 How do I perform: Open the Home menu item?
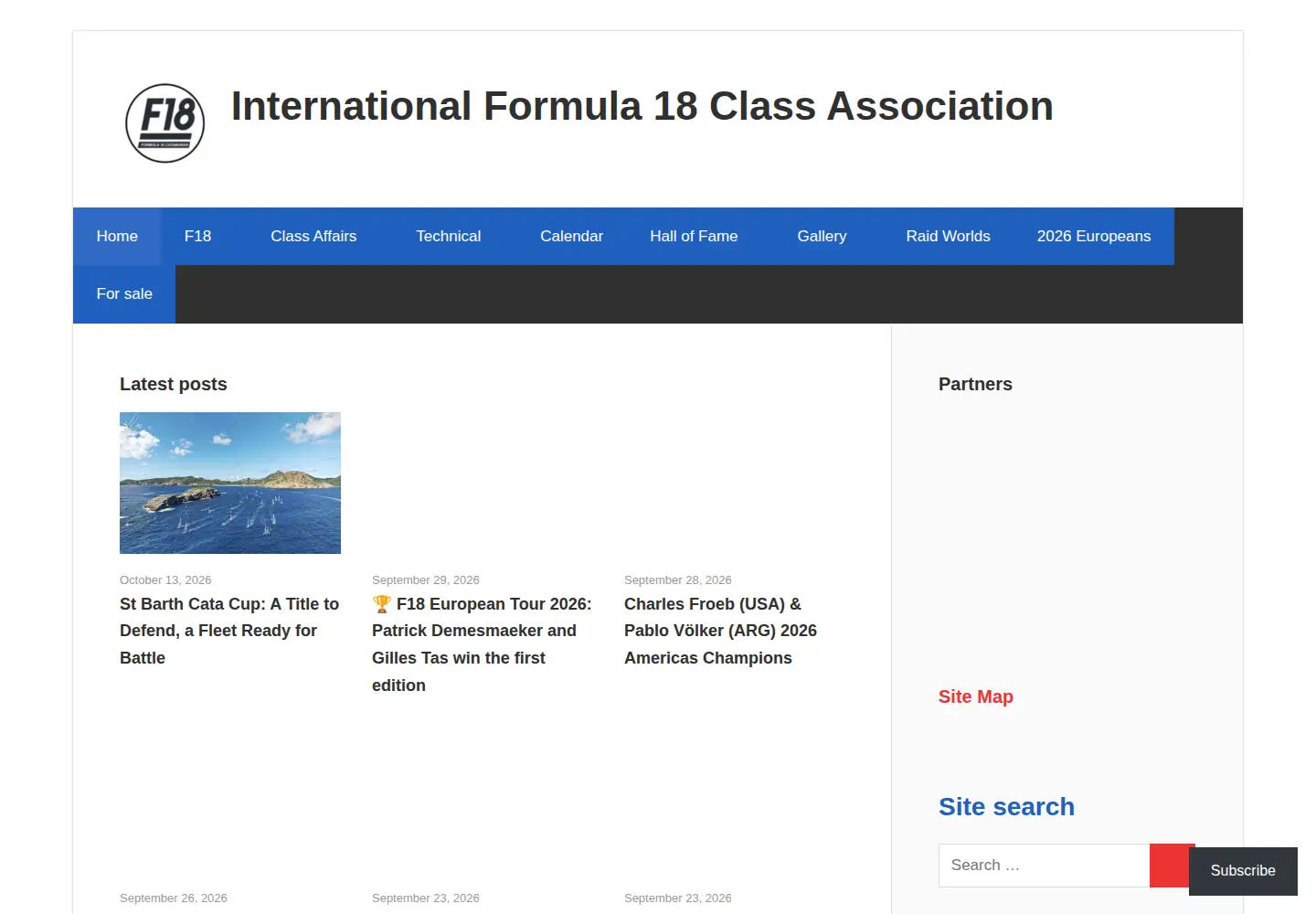click(117, 236)
